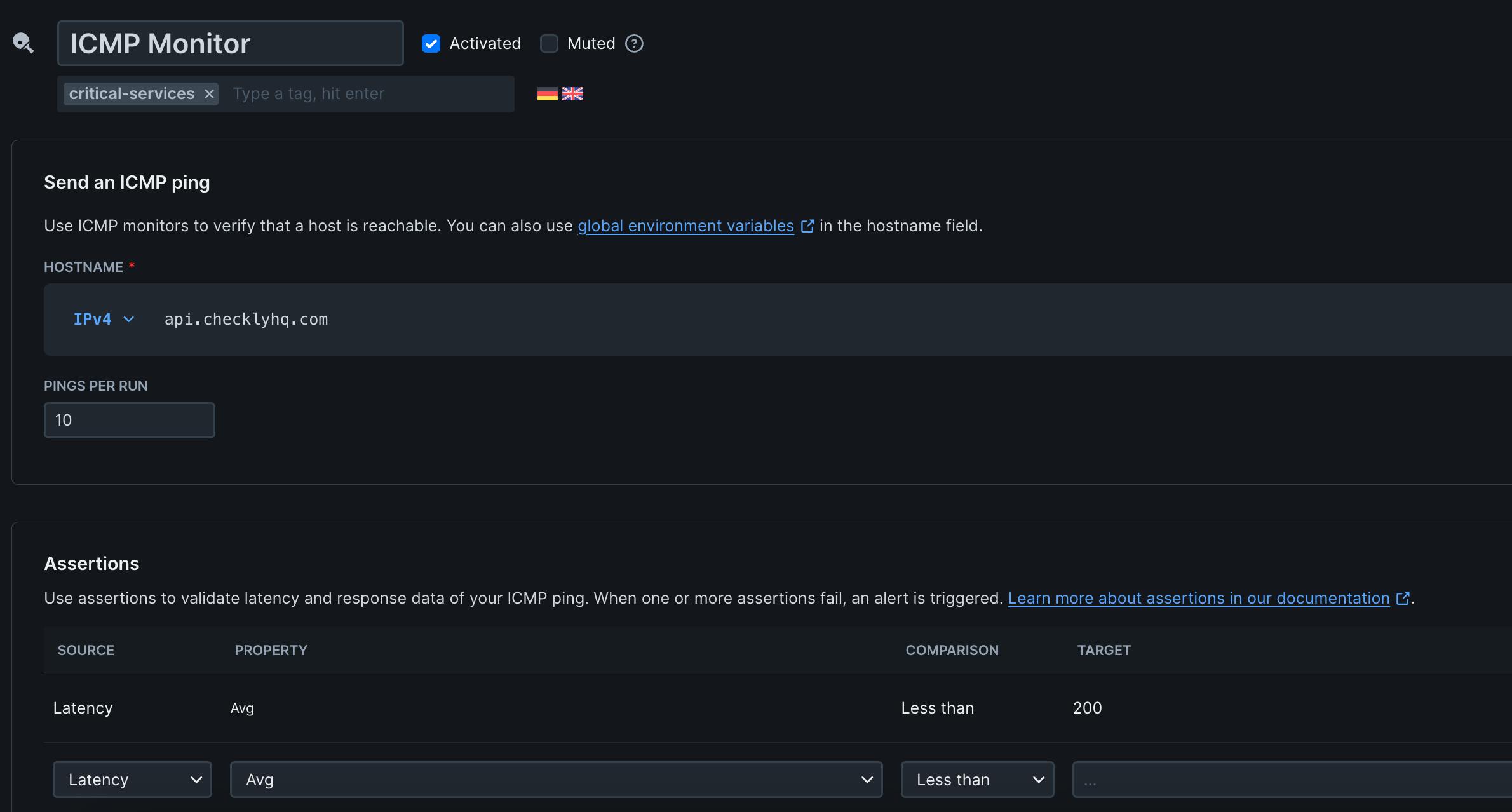Screen dimensions: 1512x812
Task: Open Learn more about assertions documentation link
Action: tap(1198, 599)
